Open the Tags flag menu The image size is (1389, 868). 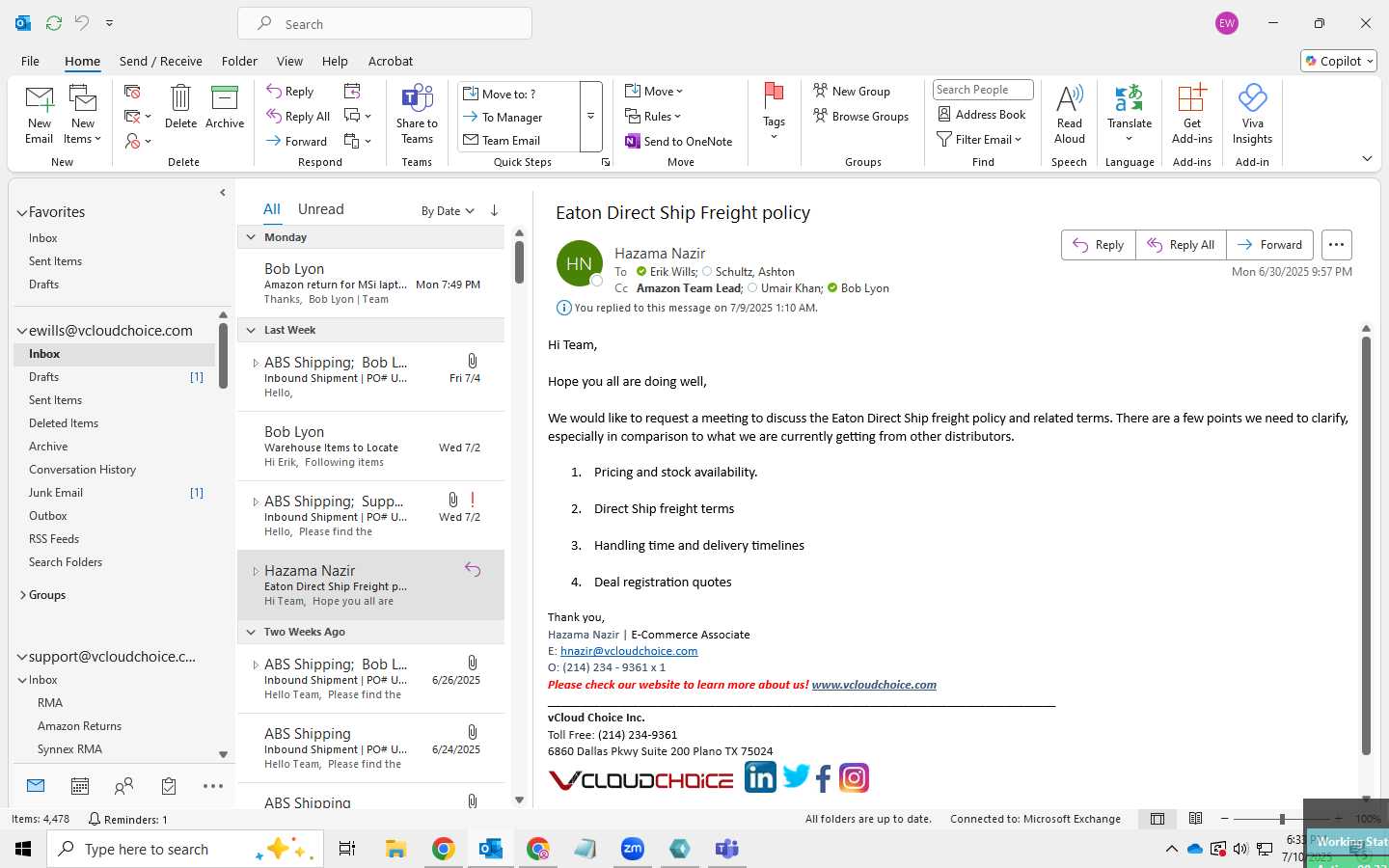(774, 112)
